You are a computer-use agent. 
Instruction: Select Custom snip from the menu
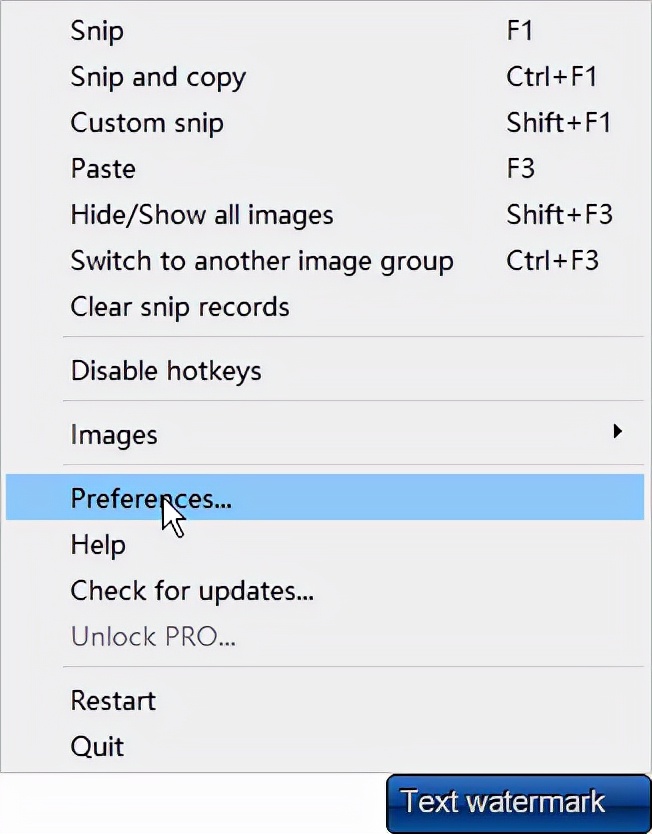pyautogui.click(x=147, y=123)
